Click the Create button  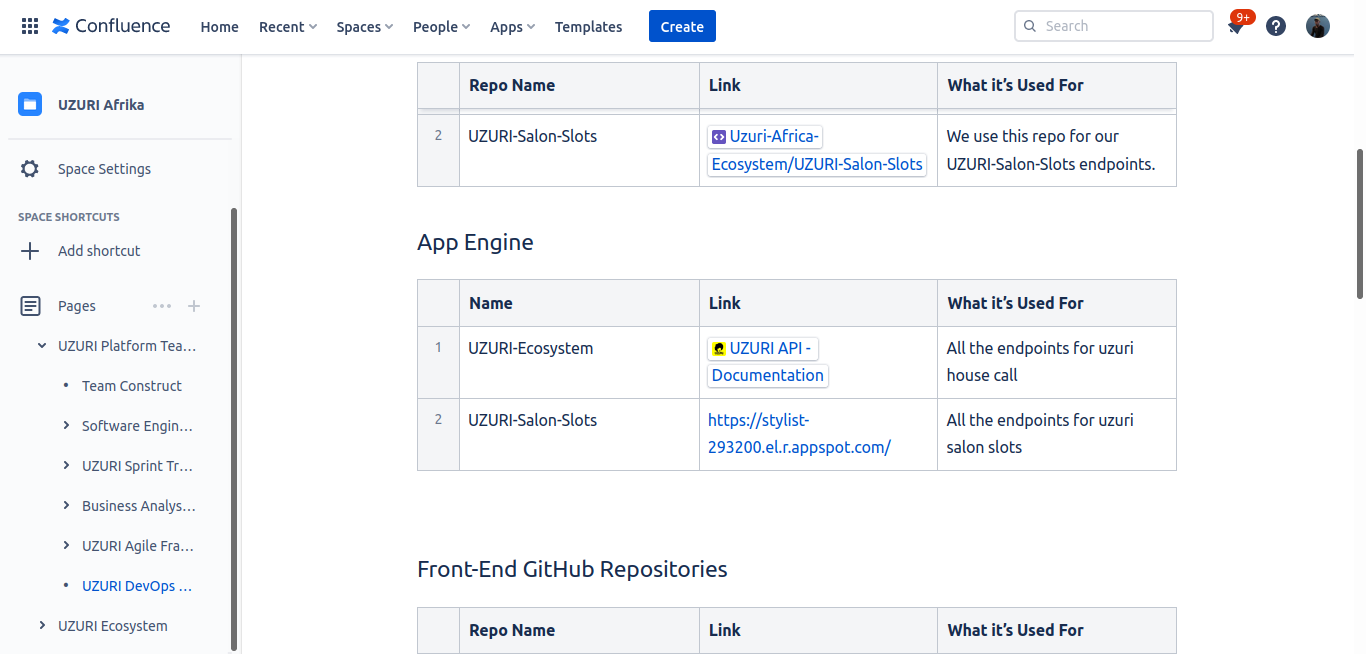pyautogui.click(x=682, y=26)
